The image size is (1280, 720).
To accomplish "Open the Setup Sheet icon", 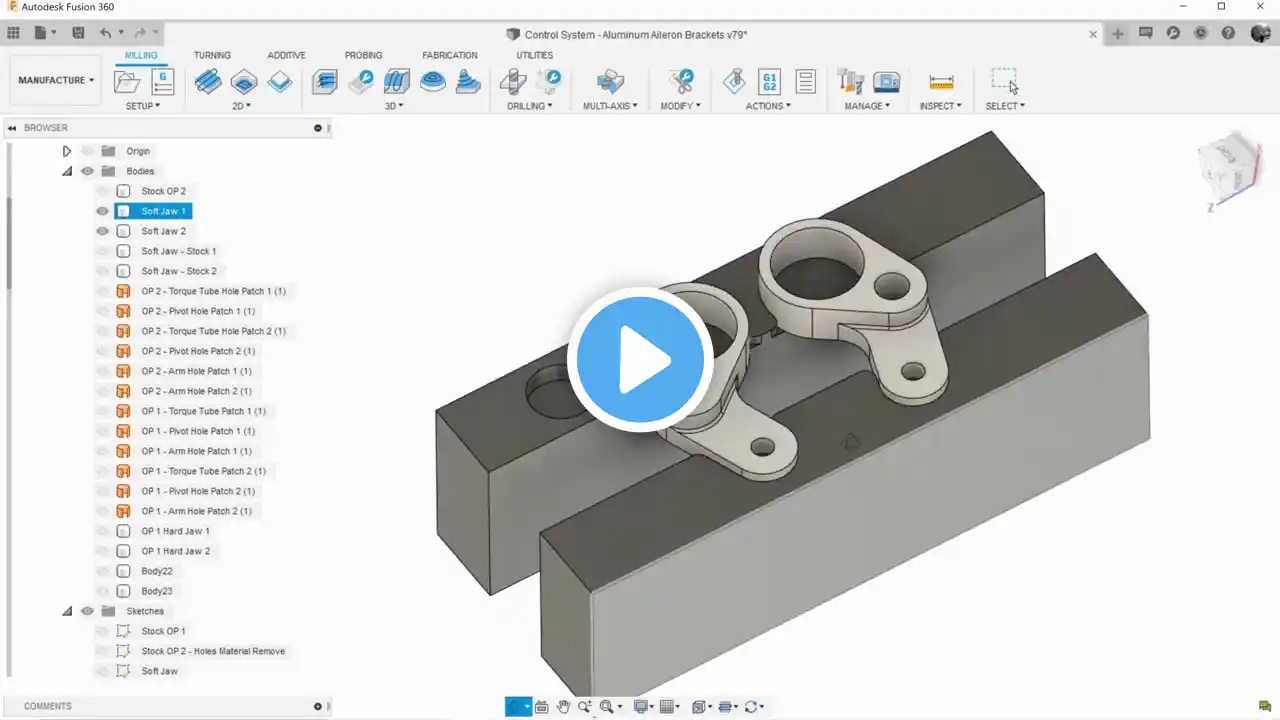I will pos(806,81).
